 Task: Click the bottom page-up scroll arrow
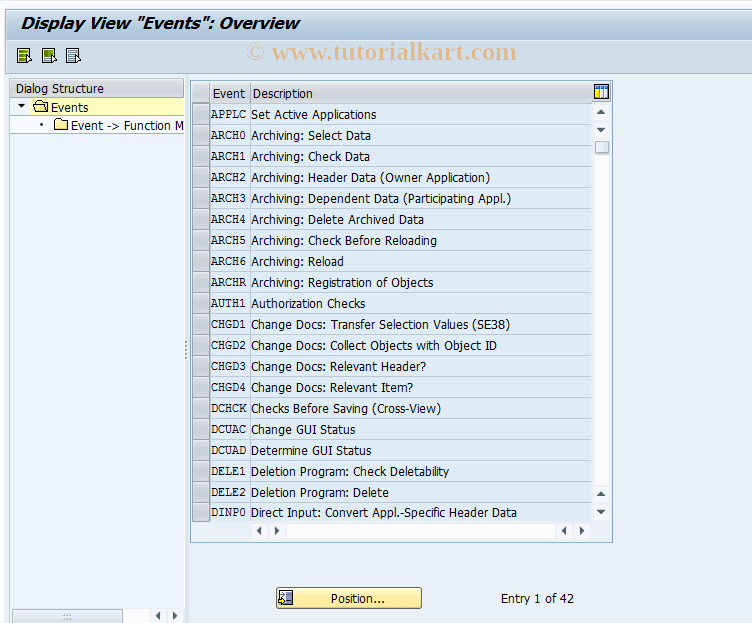pos(601,494)
